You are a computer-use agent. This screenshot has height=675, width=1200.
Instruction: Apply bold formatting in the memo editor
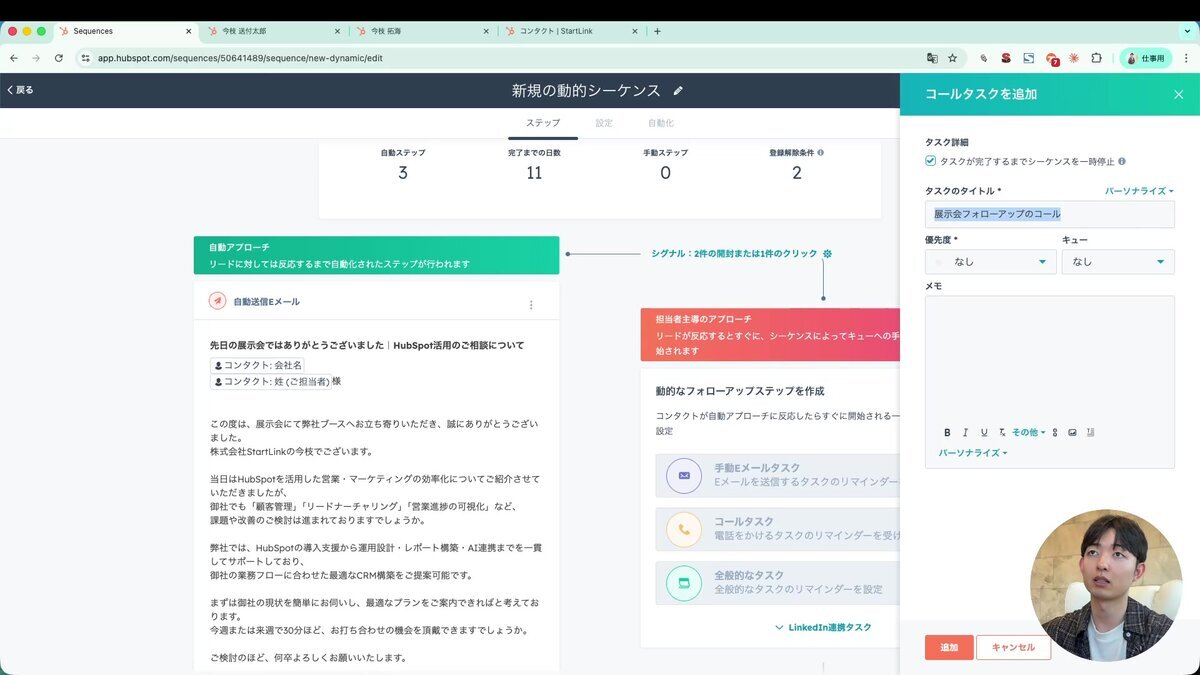click(x=947, y=432)
